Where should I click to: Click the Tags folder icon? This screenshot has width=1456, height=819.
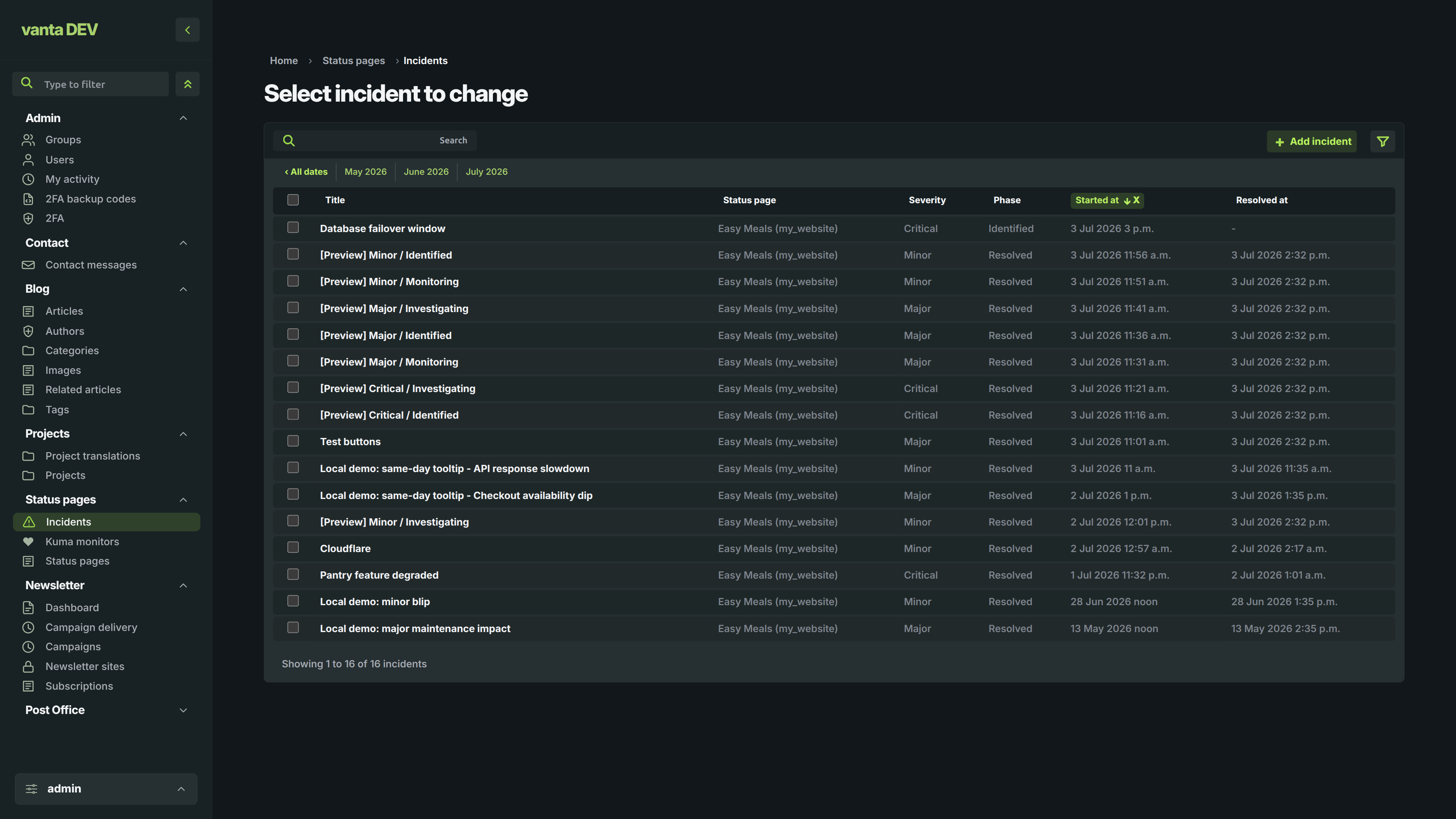(x=28, y=409)
